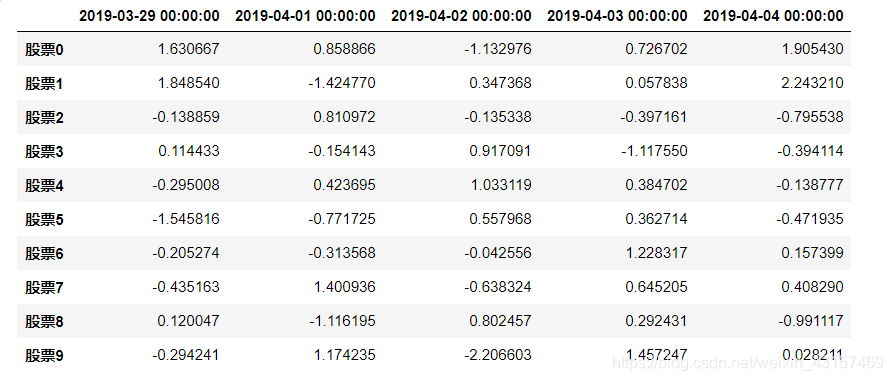Viewport: 893px width, 381px height.
Task: Select cell value 0.802457
Action: (501, 321)
